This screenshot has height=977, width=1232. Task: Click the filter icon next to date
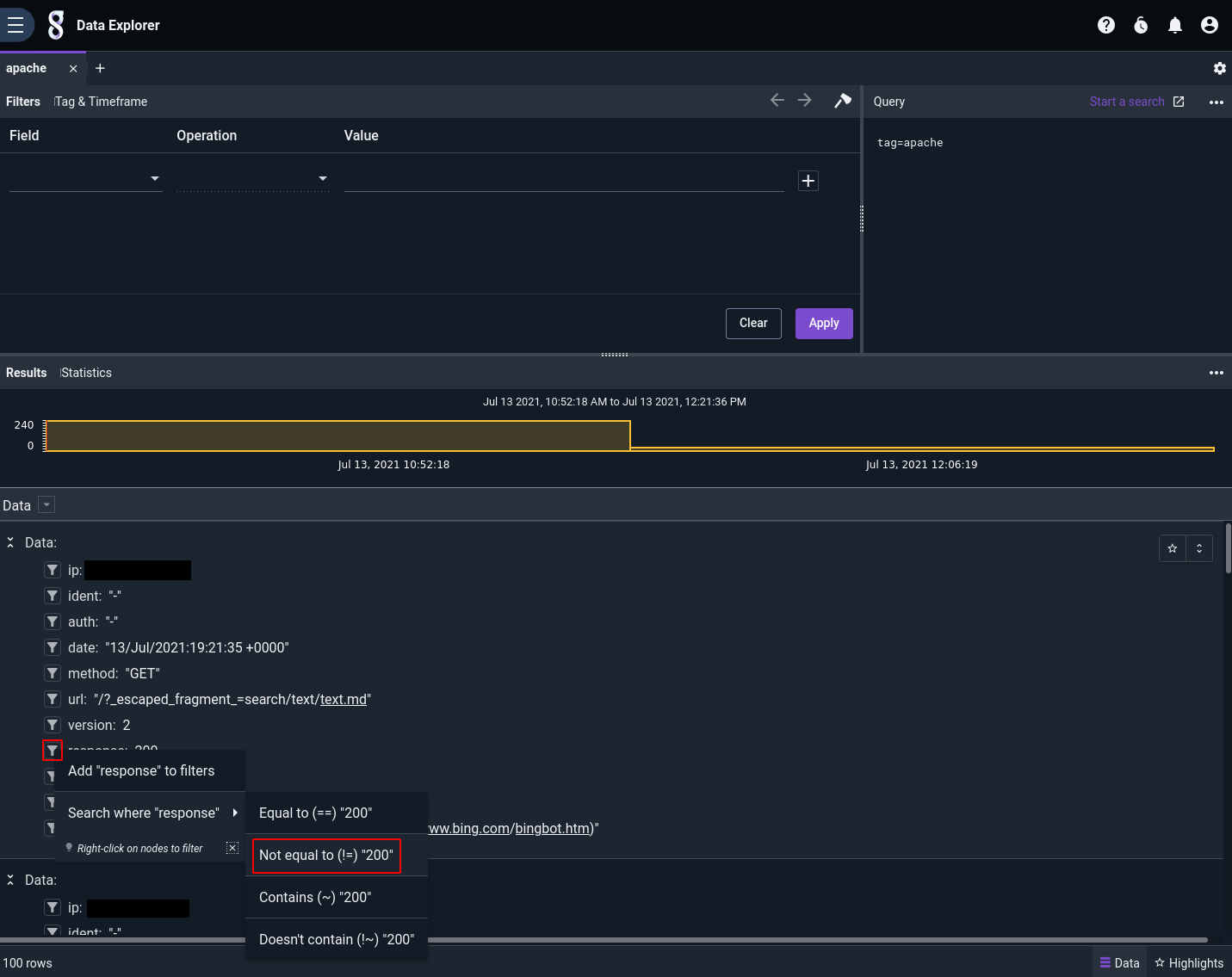[x=53, y=647]
